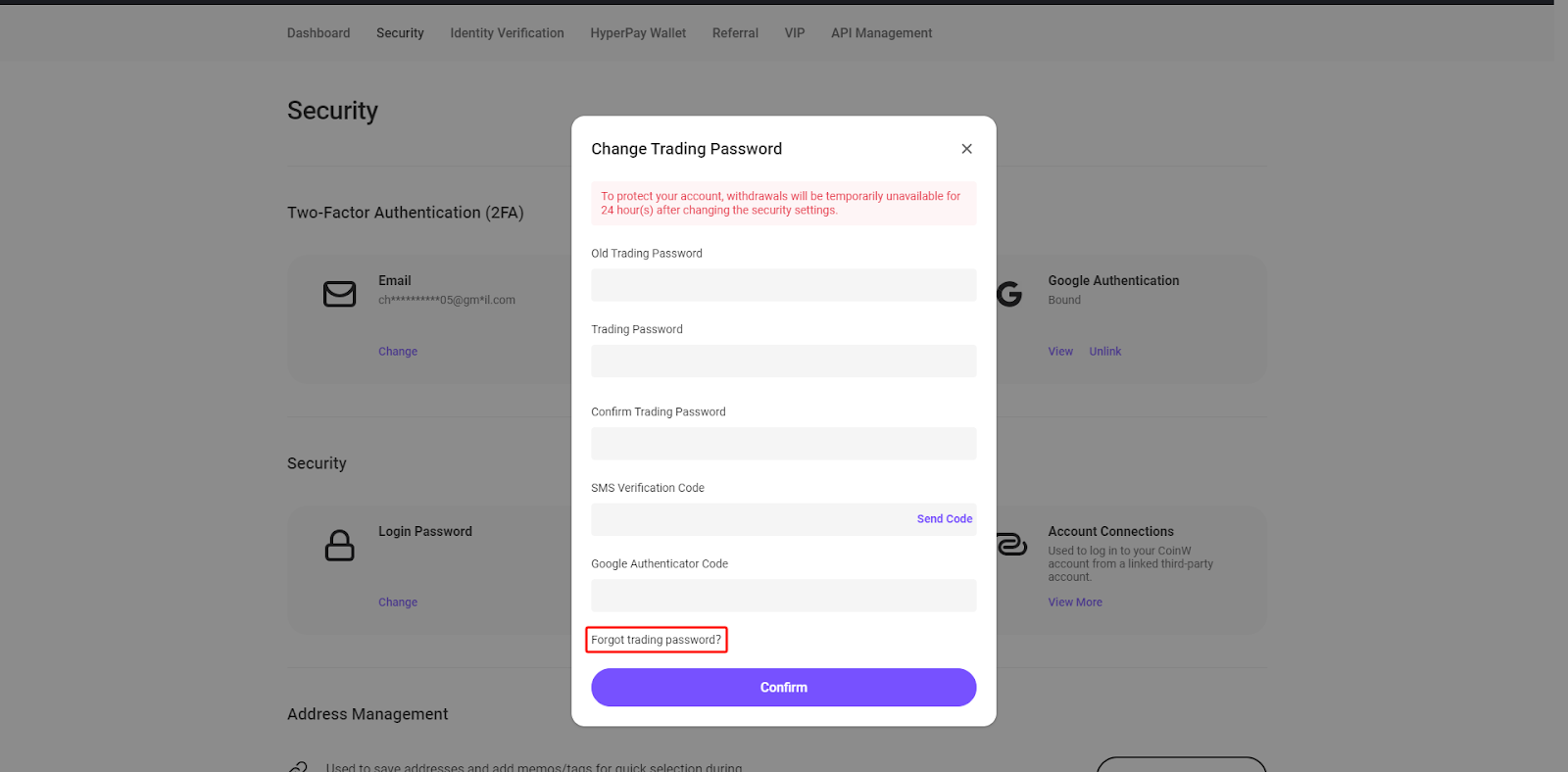
Task: Click the Old Trading Password input field
Action: tap(783, 285)
